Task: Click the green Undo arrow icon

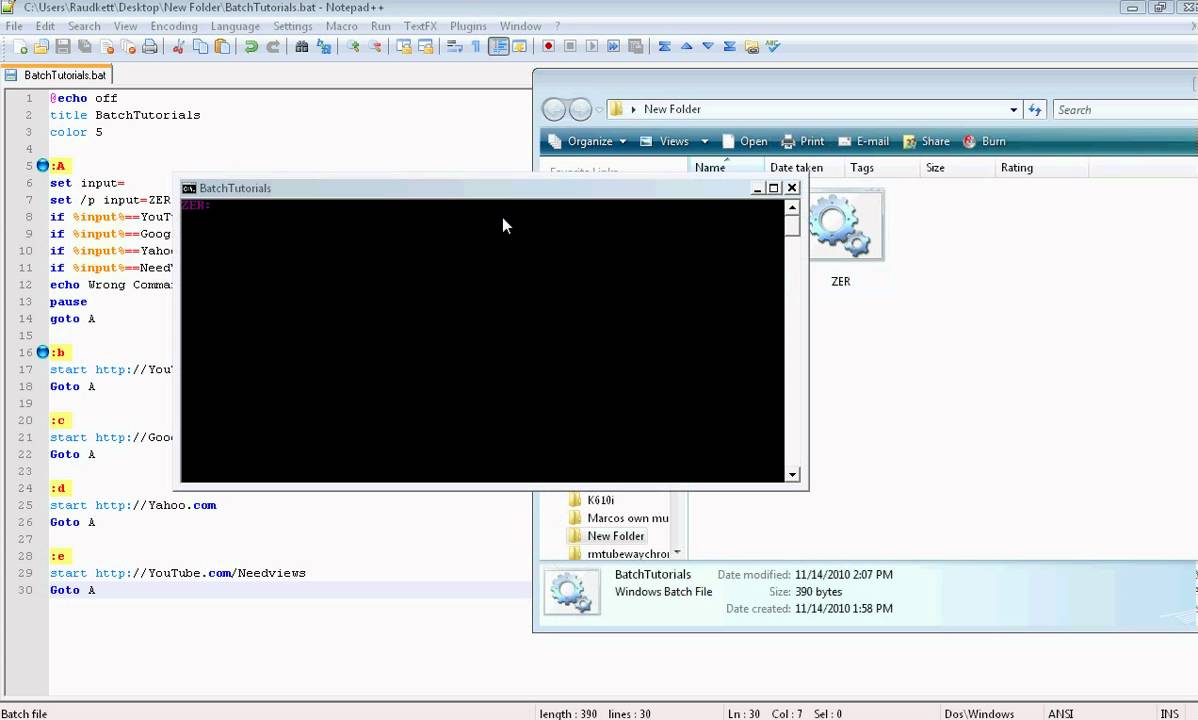Action: click(251, 47)
